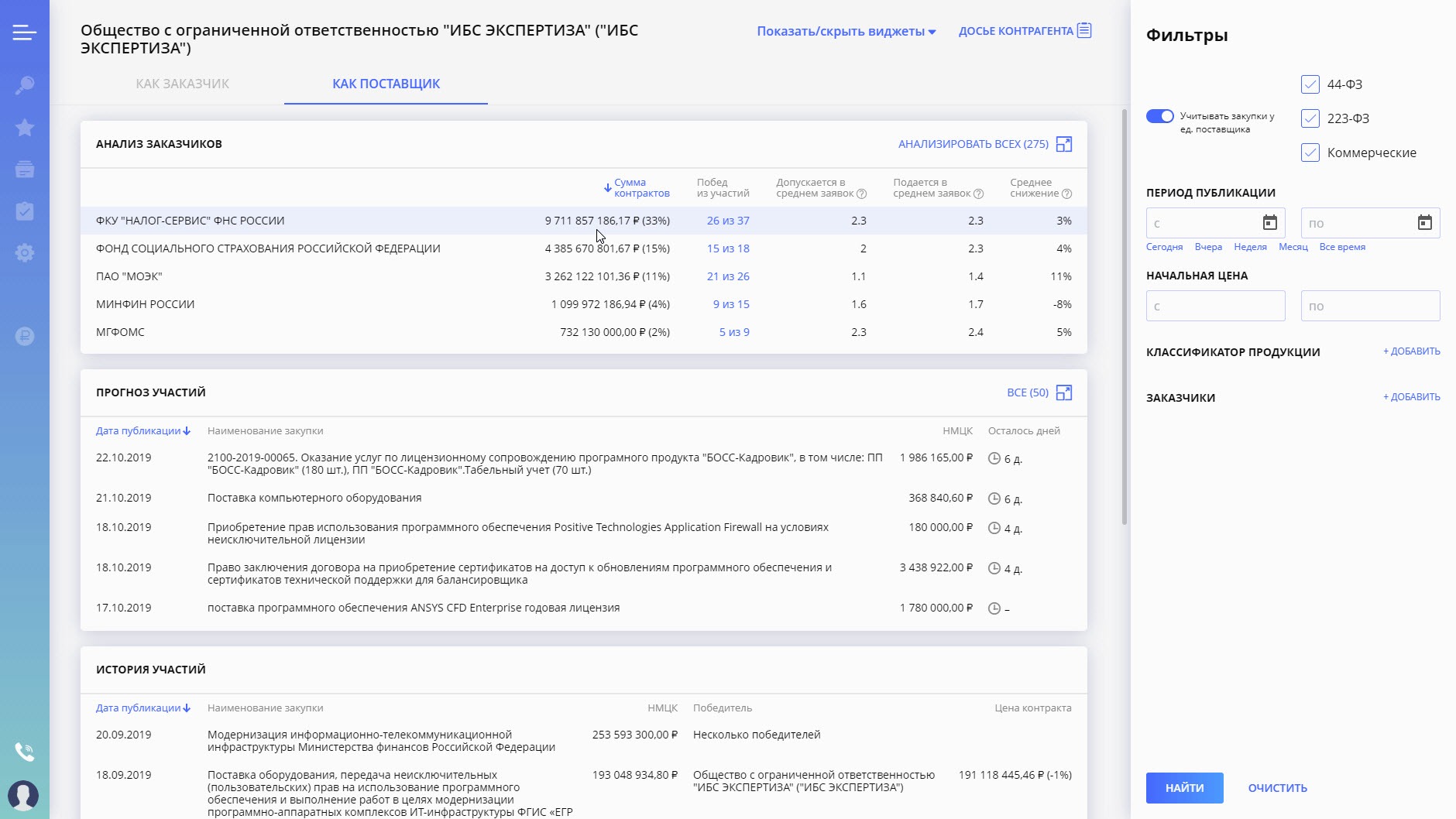The width and height of the screenshot is (1456, 819).
Task: Select Неделя period shortcut
Action: click(1250, 247)
